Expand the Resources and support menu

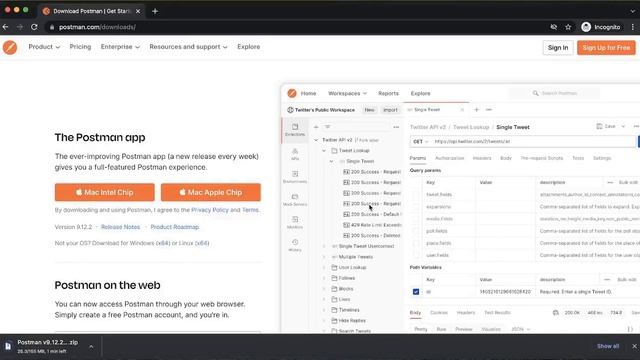tap(188, 47)
